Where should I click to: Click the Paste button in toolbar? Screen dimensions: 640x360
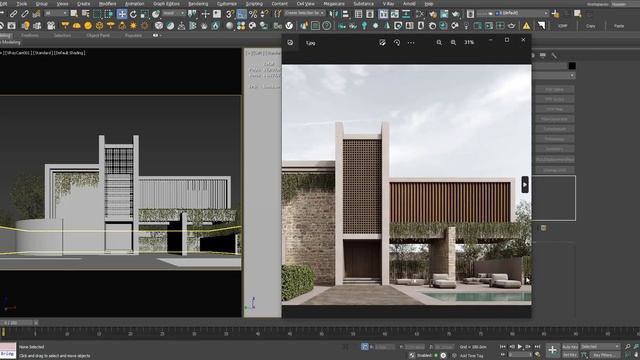click(619, 26)
